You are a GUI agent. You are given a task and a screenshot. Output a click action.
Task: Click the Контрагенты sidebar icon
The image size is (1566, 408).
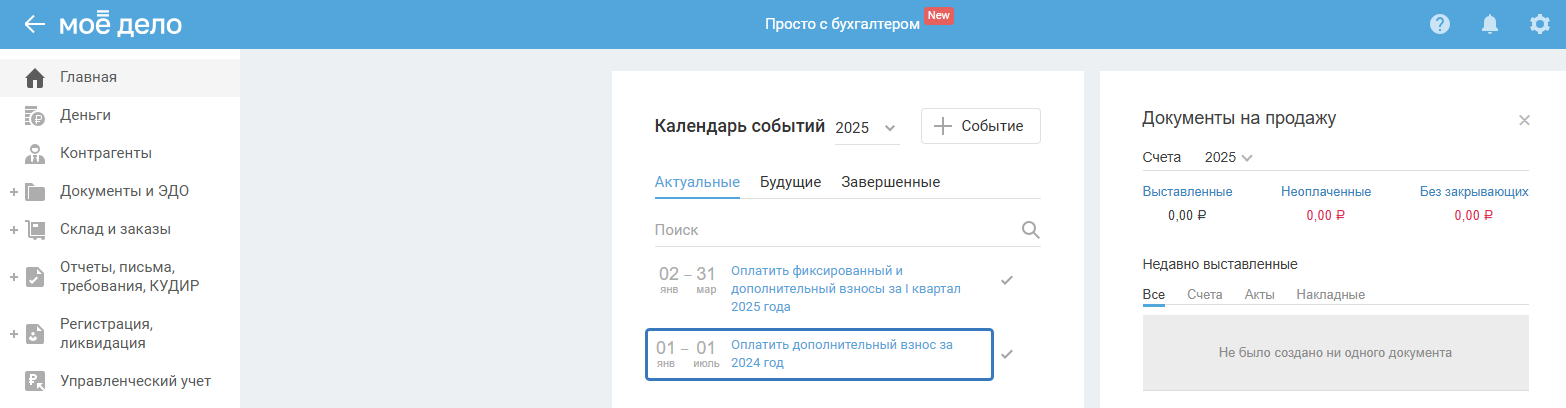tap(36, 154)
